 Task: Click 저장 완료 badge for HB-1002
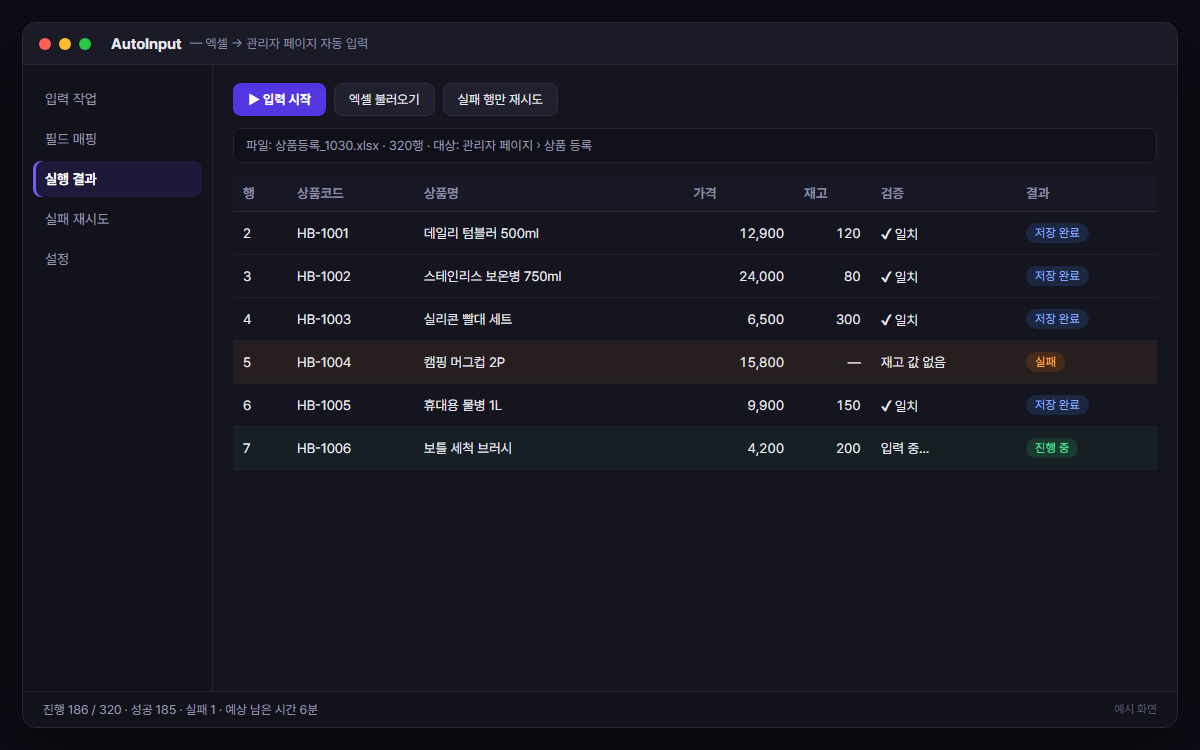(x=1057, y=276)
